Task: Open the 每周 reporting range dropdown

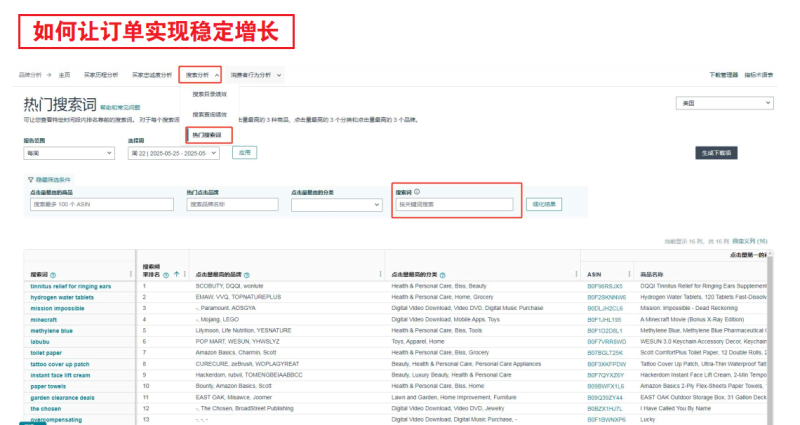Action: pyautogui.click(x=69, y=153)
